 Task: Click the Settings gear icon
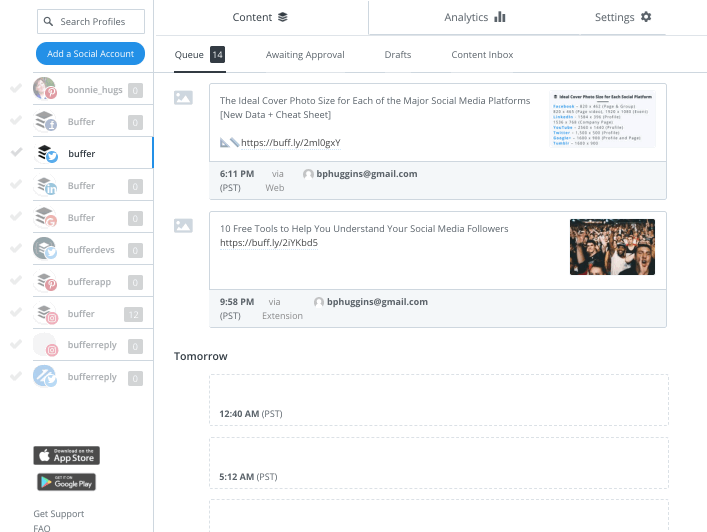[x=646, y=17]
